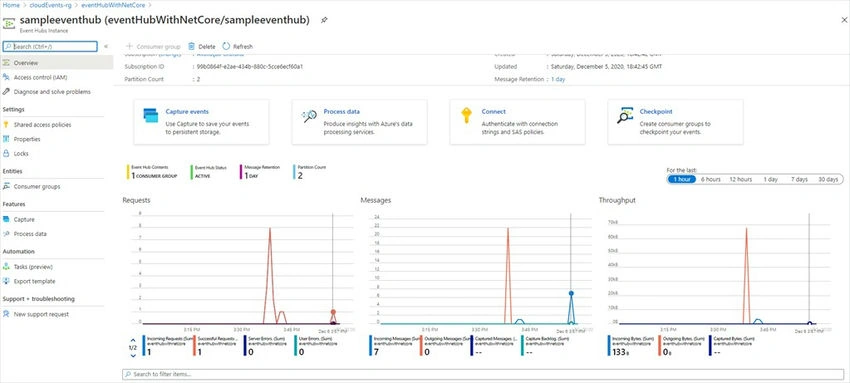Click the Capture sidebar icon under Features

click(x=6, y=219)
